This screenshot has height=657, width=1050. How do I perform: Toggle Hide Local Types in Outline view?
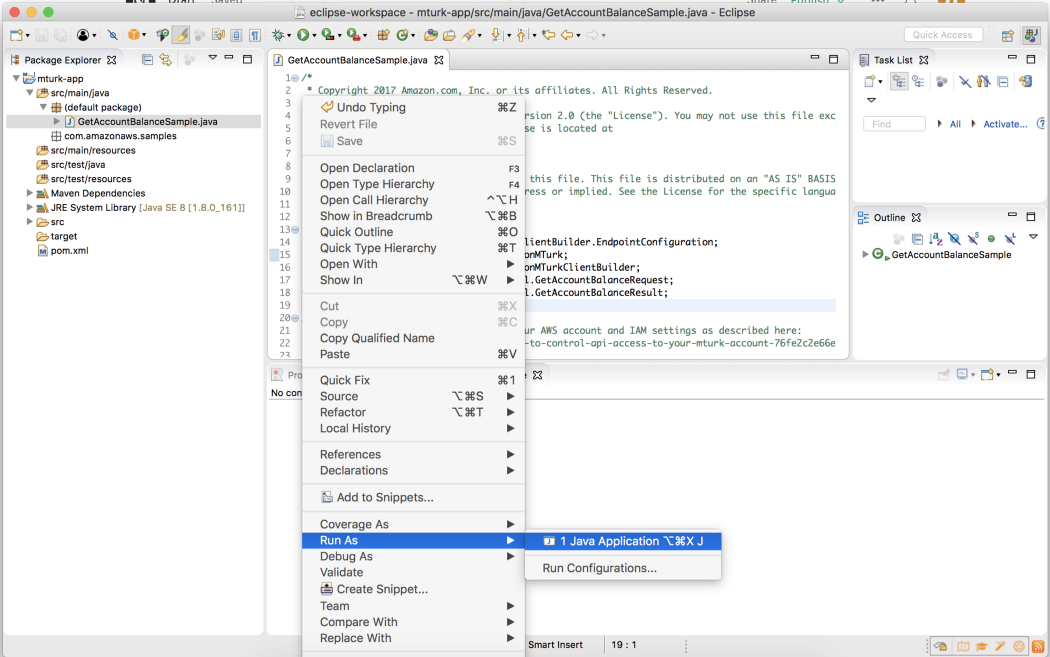point(1010,238)
